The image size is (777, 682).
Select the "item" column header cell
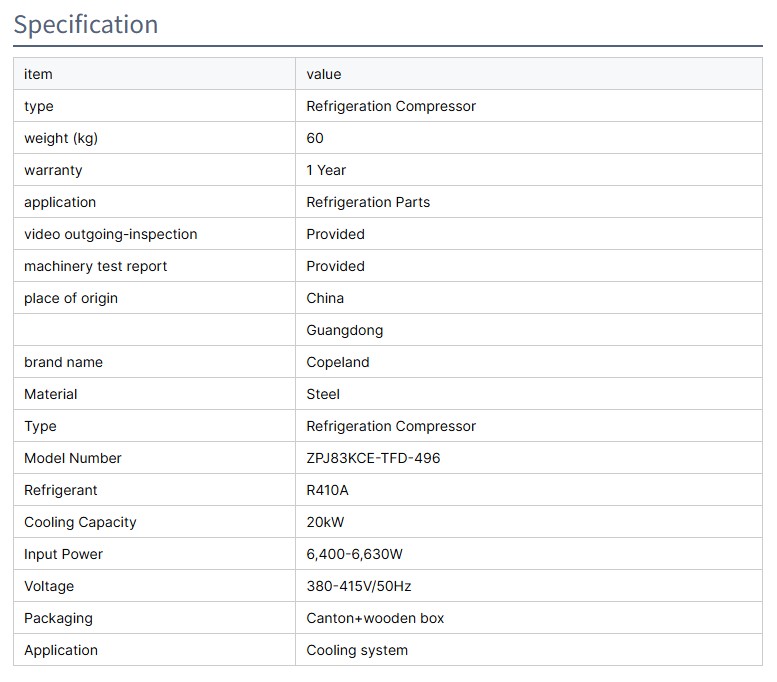coord(38,74)
